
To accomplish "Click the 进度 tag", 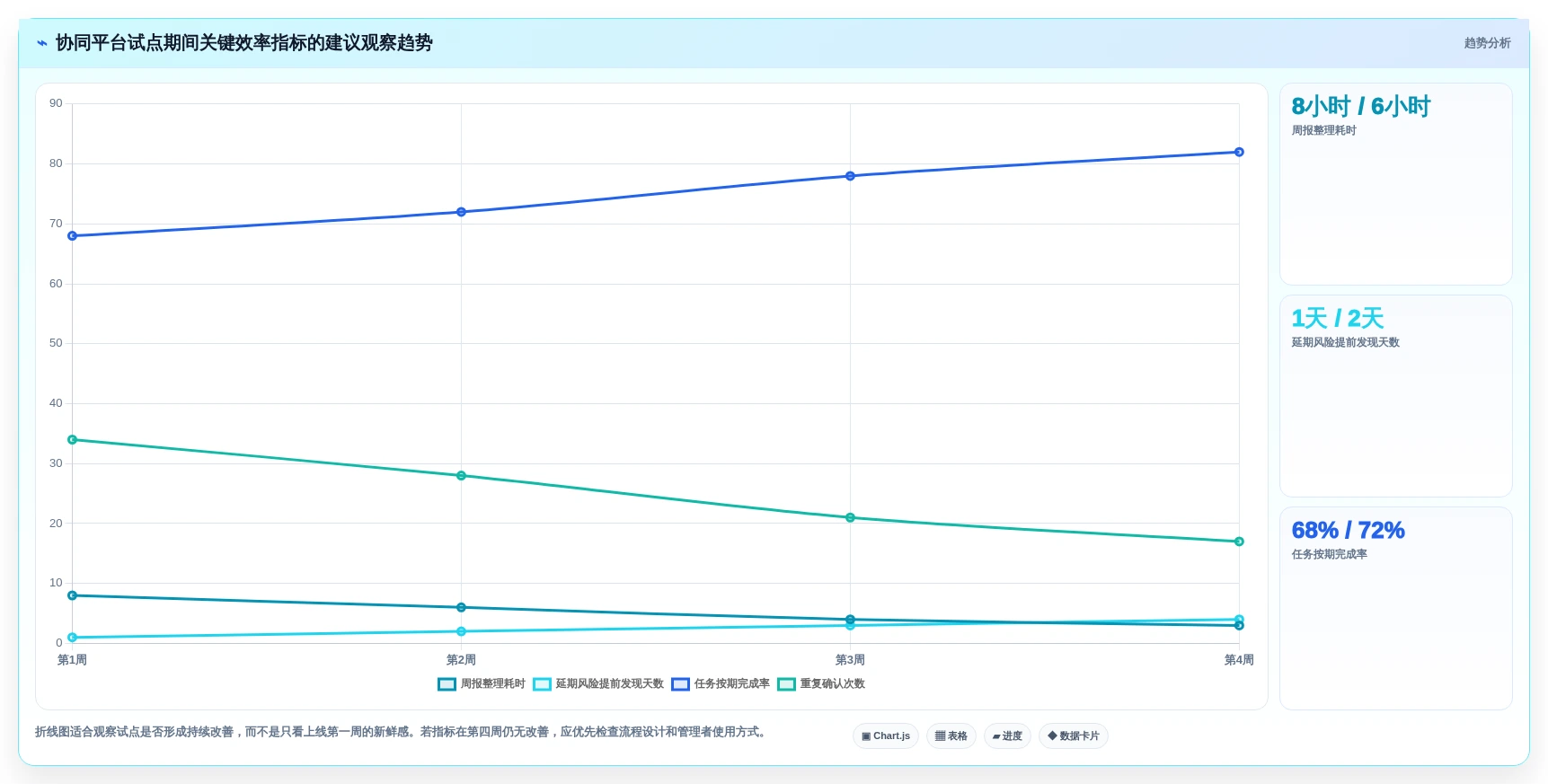I will [x=1007, y=736].
